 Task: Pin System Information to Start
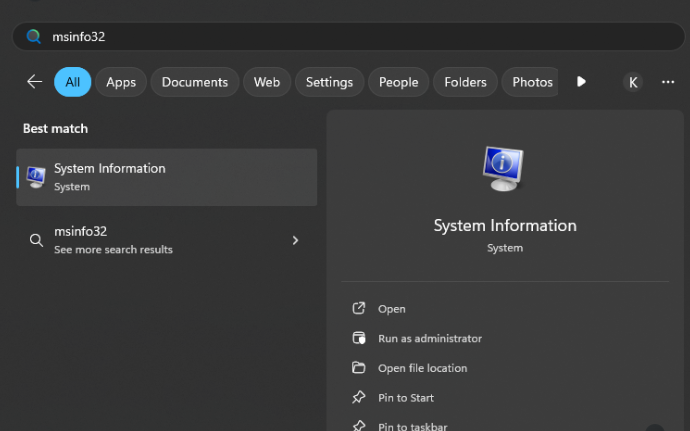405,398
